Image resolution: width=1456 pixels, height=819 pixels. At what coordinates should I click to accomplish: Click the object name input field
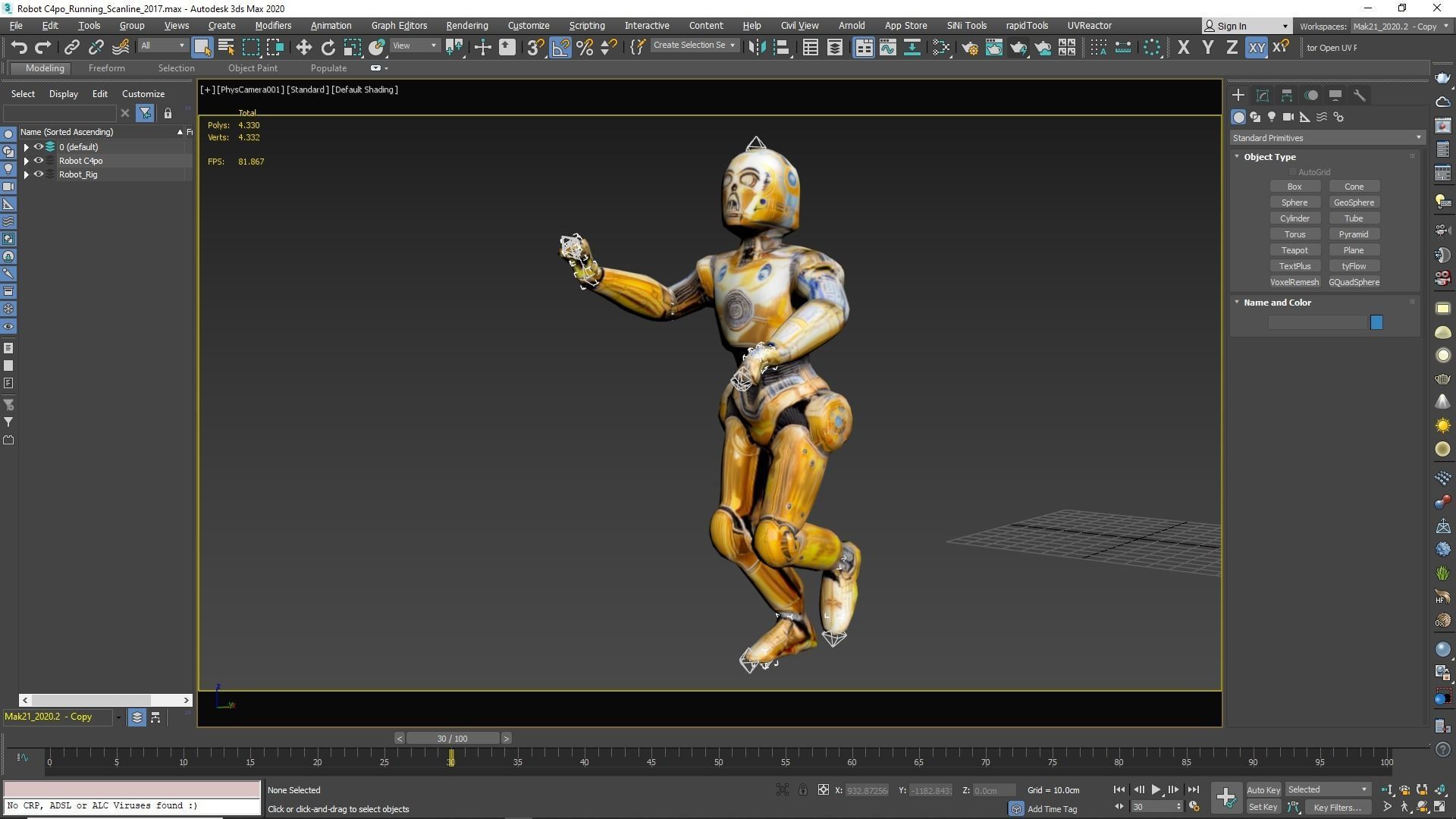[1317, 323]
